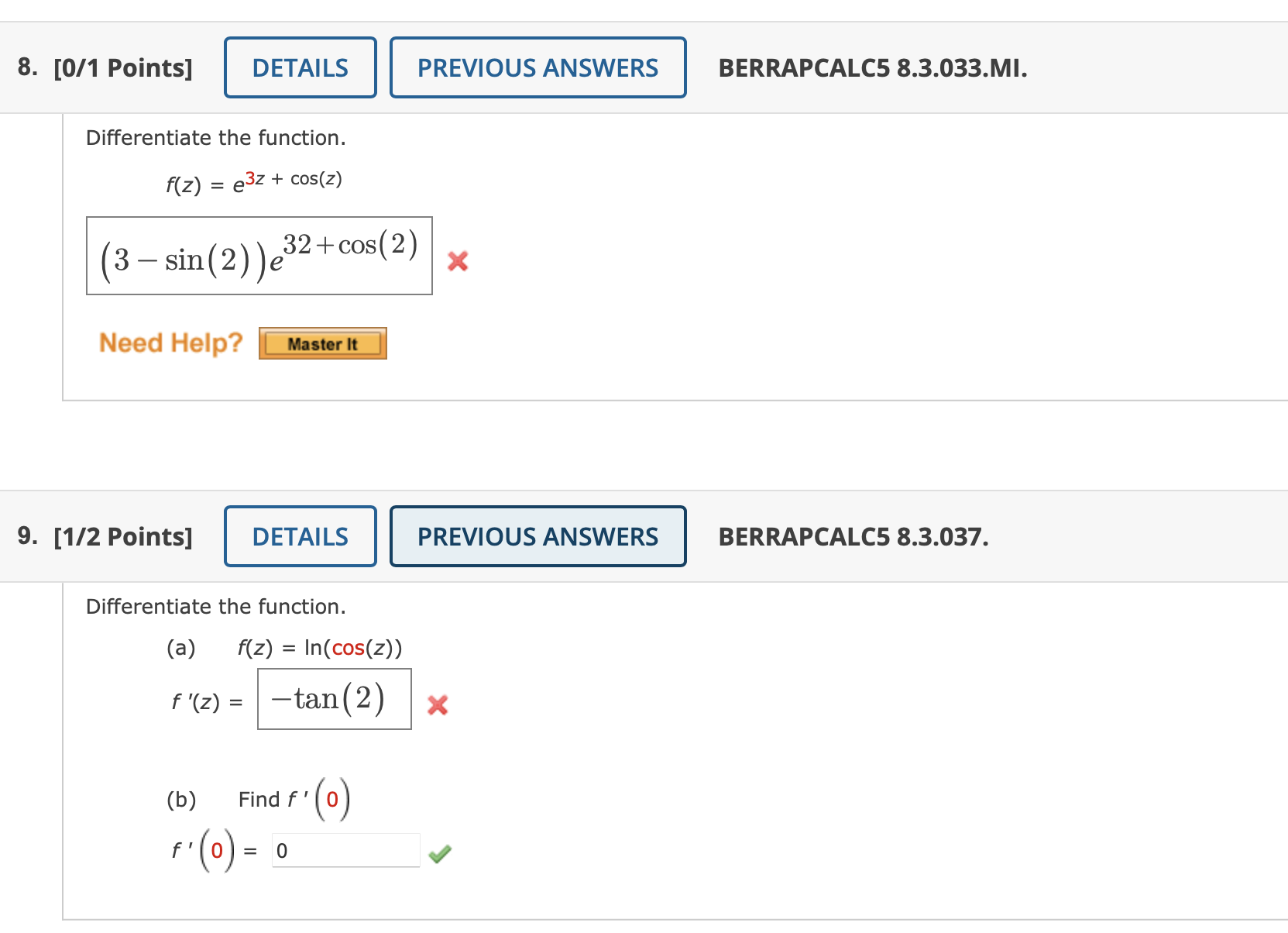Click the Need Help? link
This screenshot has height=933, width=1288.
[171, 342]
